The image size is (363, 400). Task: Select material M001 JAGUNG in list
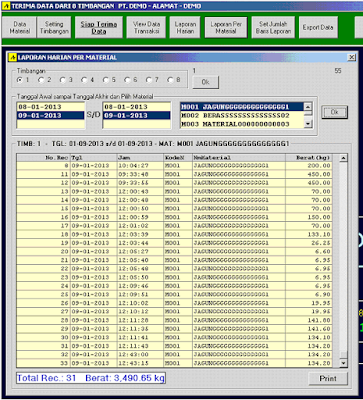point(242,107)
